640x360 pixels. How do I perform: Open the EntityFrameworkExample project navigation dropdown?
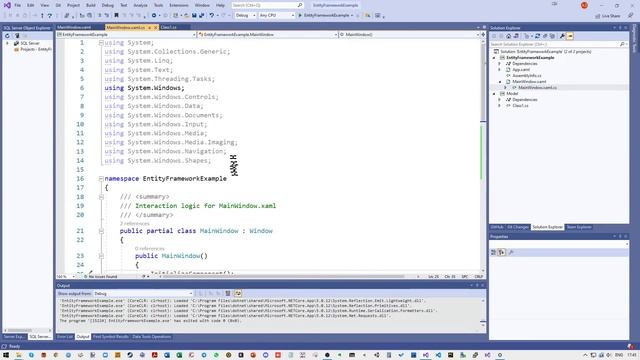pyautogui.click(x=126, y=35)
